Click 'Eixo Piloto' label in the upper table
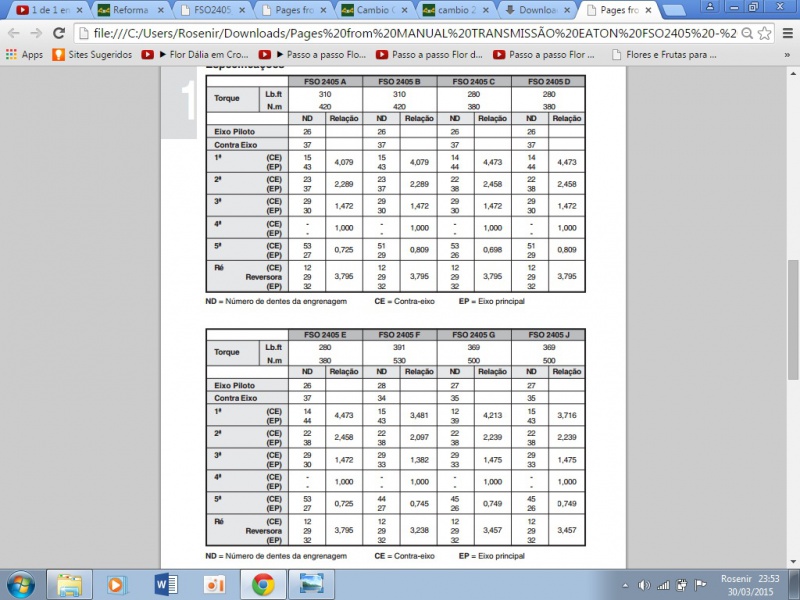 coord(234,132)
